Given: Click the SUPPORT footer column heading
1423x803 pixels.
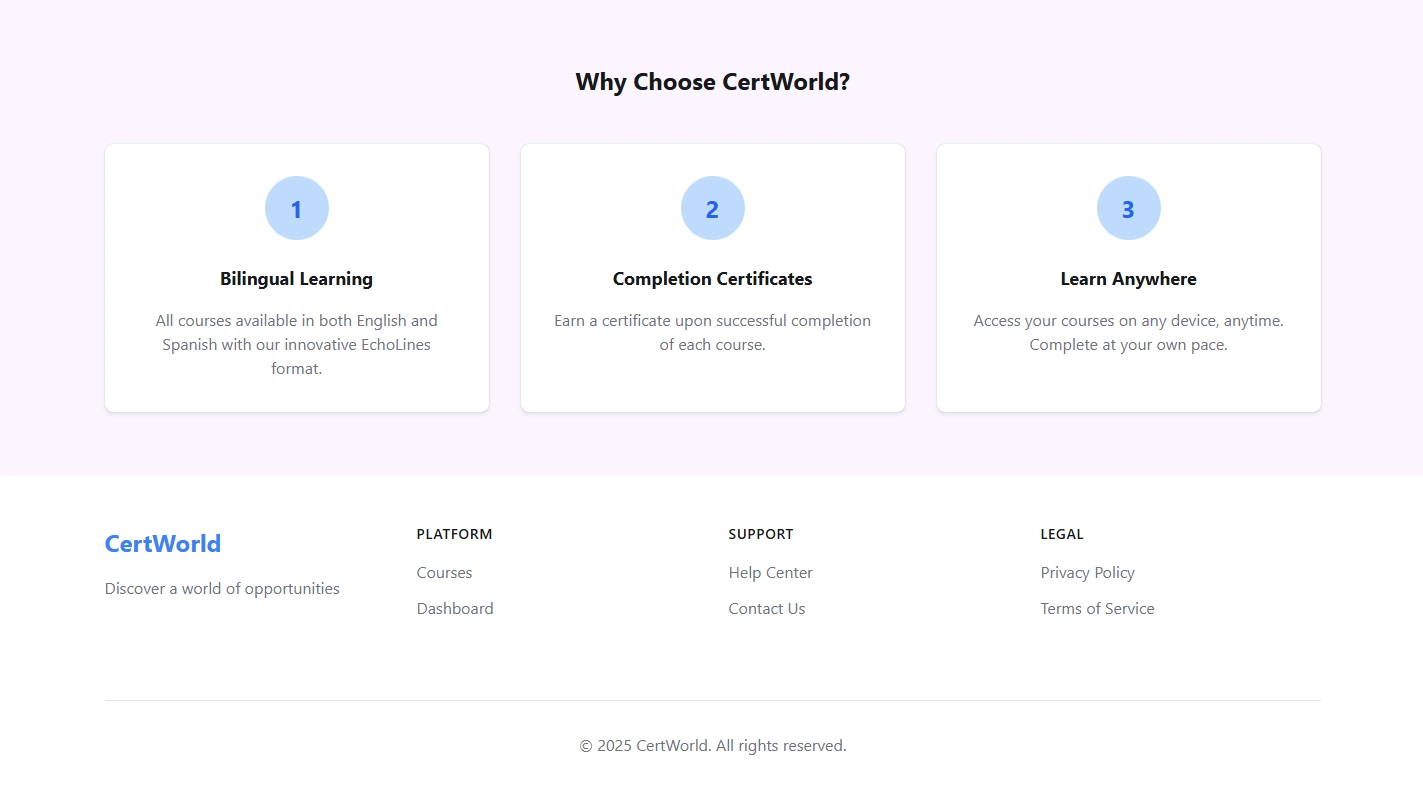Looking at the screenshot, I should point(760,534).
